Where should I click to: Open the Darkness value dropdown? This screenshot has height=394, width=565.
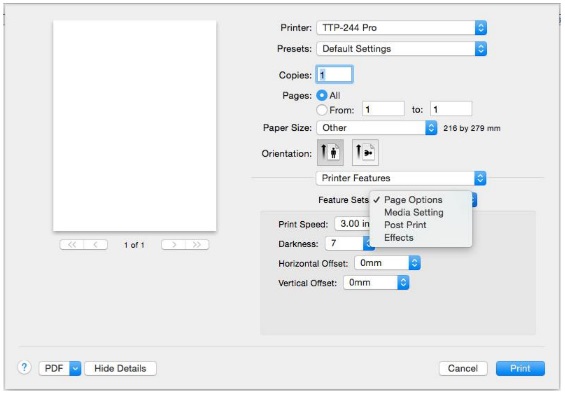350,244
